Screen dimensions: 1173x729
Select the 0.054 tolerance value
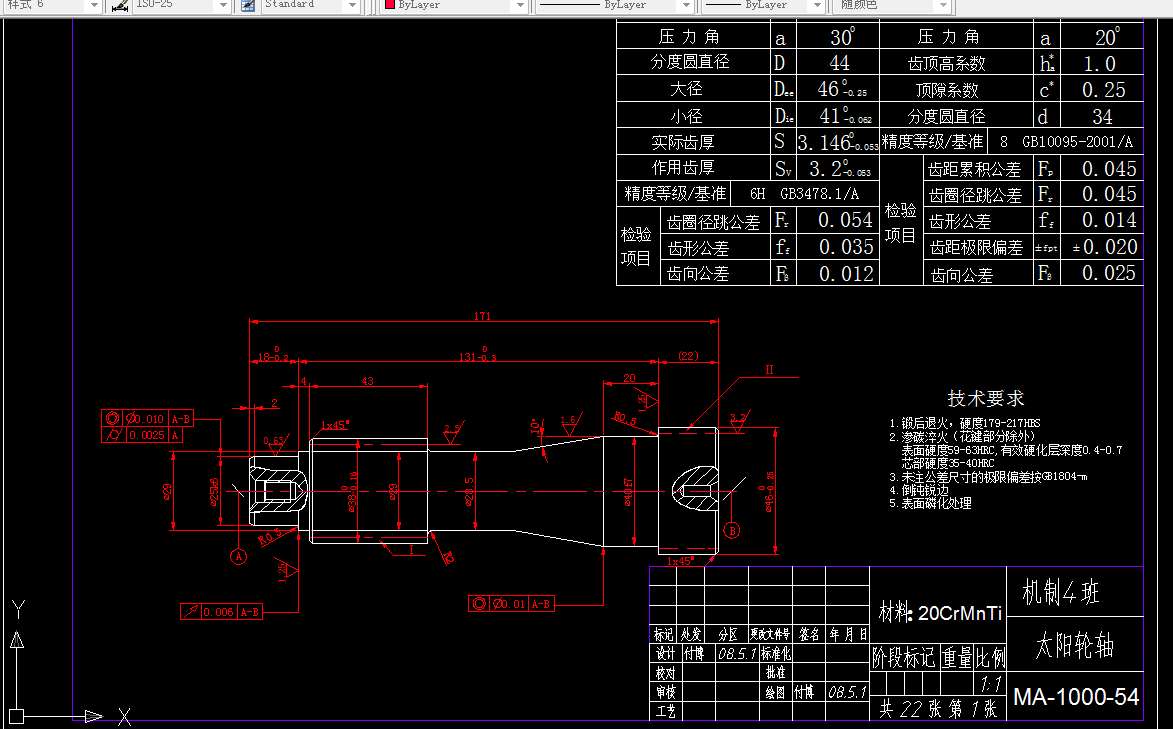845,220
